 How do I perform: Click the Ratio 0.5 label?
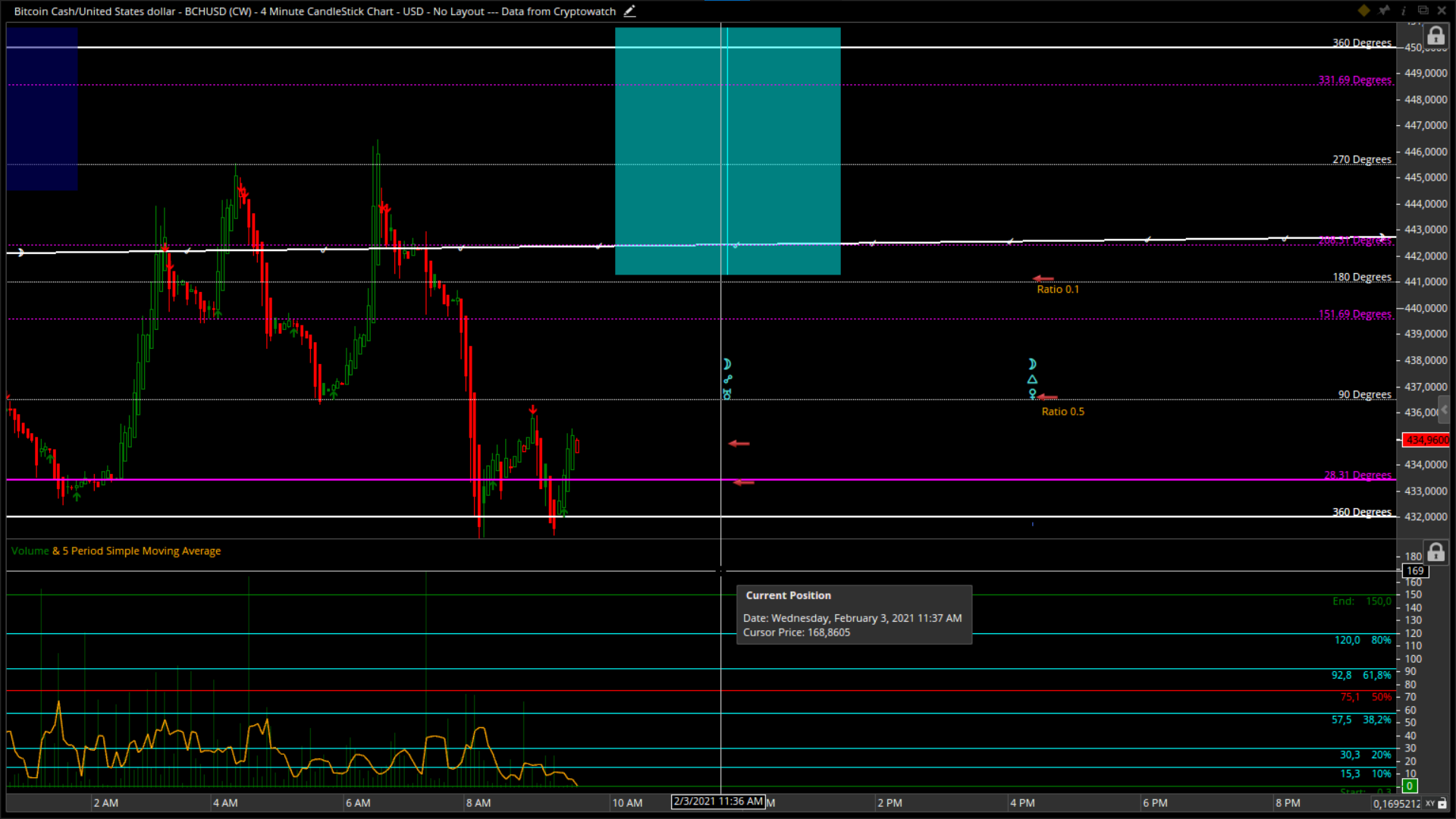tap(1062, 412)
